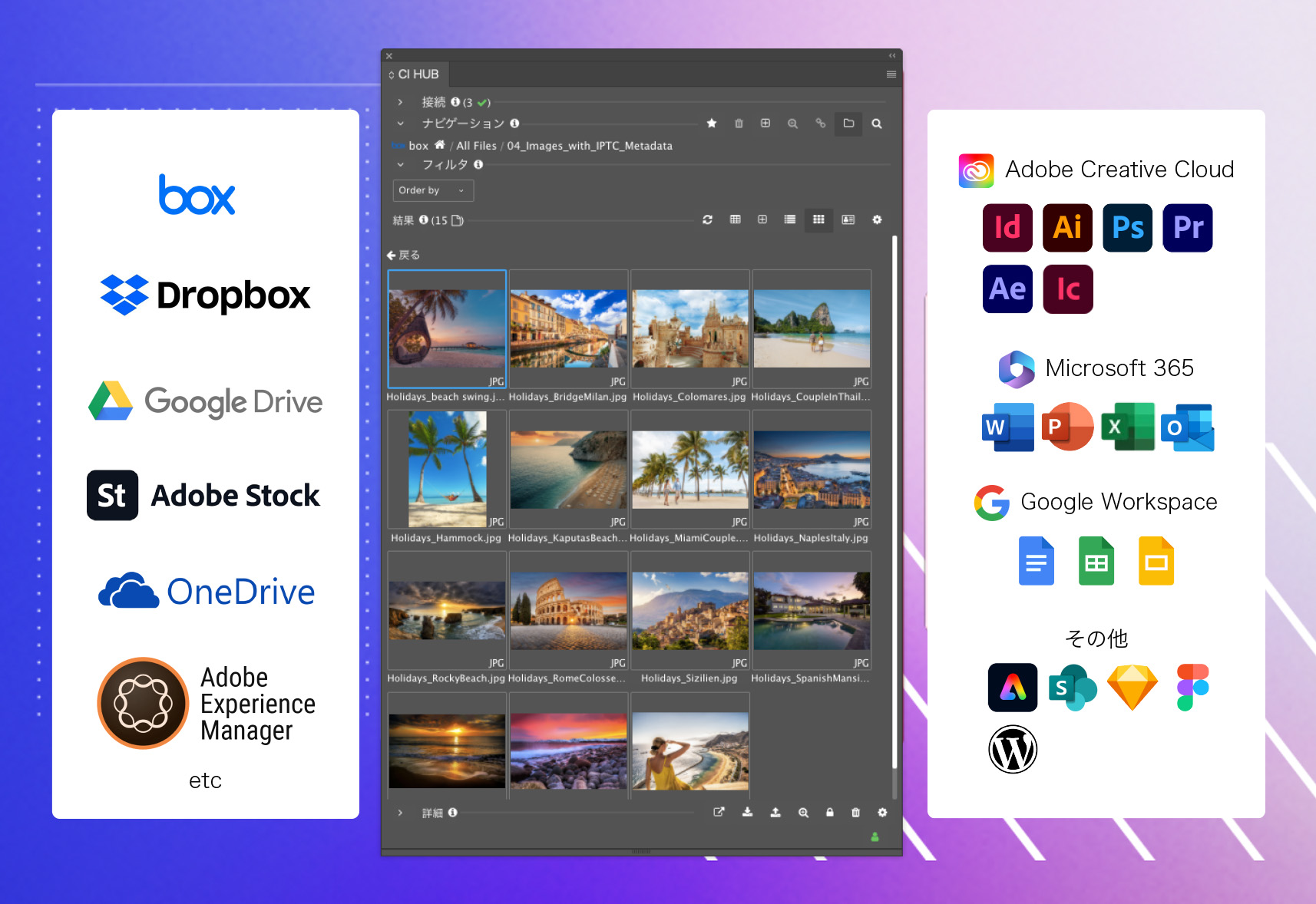Click the Premiere Pr app icon

[1188, 228]
